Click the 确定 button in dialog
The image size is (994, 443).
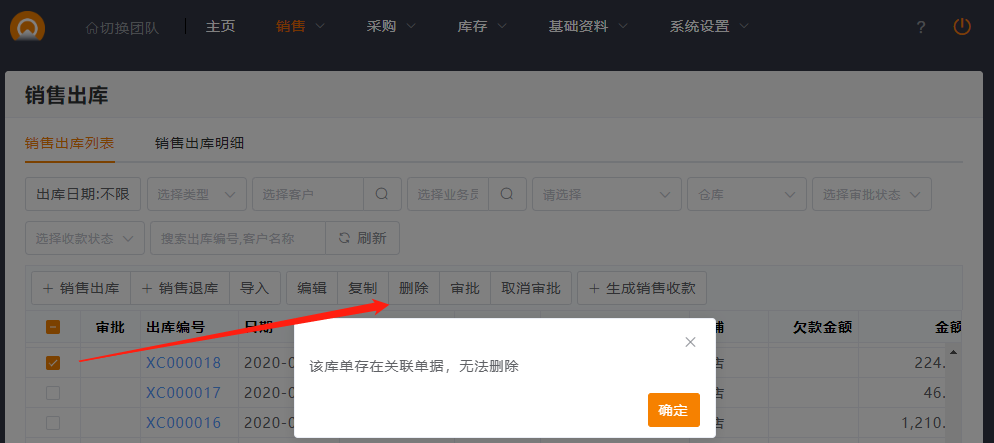(x=673, y=410)
